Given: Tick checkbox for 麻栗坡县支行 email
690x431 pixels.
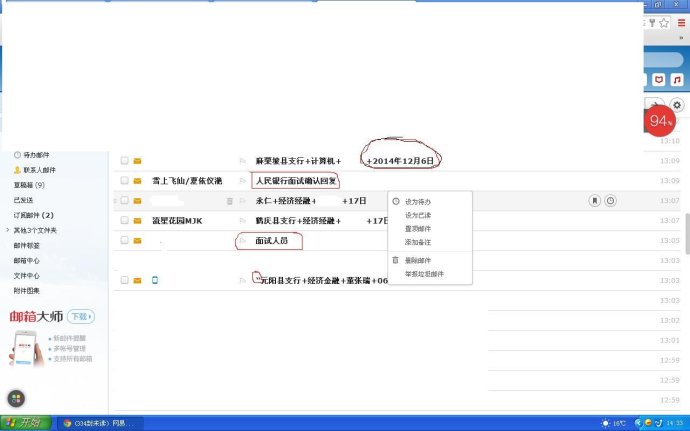Looking at the screenshot, I should coord(125,160).
